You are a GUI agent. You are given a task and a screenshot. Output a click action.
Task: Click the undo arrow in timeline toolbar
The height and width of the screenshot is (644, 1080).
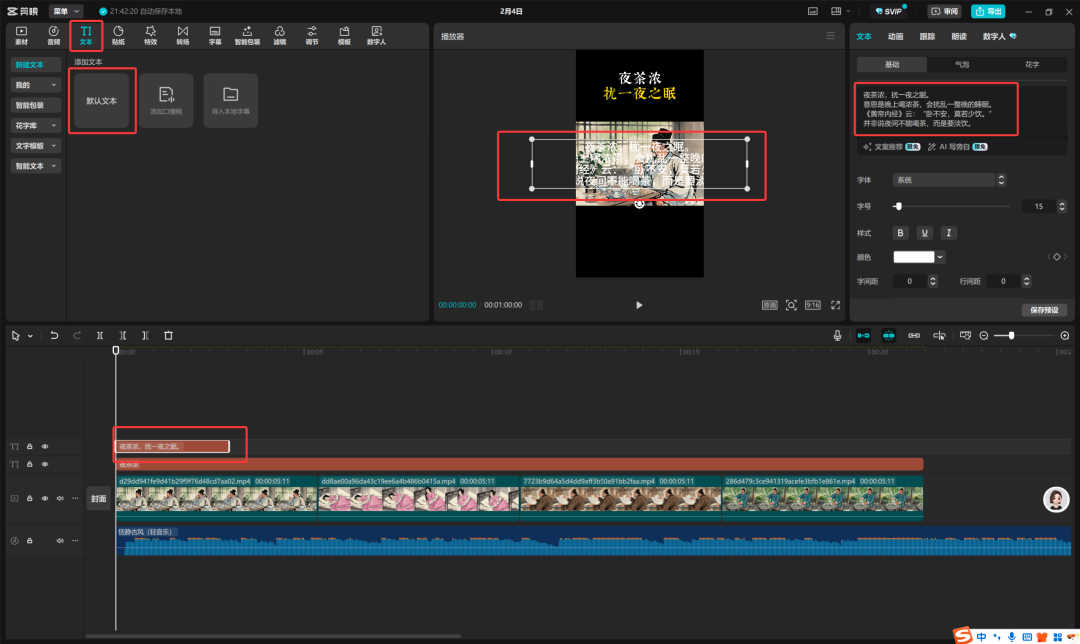[54, 336]
